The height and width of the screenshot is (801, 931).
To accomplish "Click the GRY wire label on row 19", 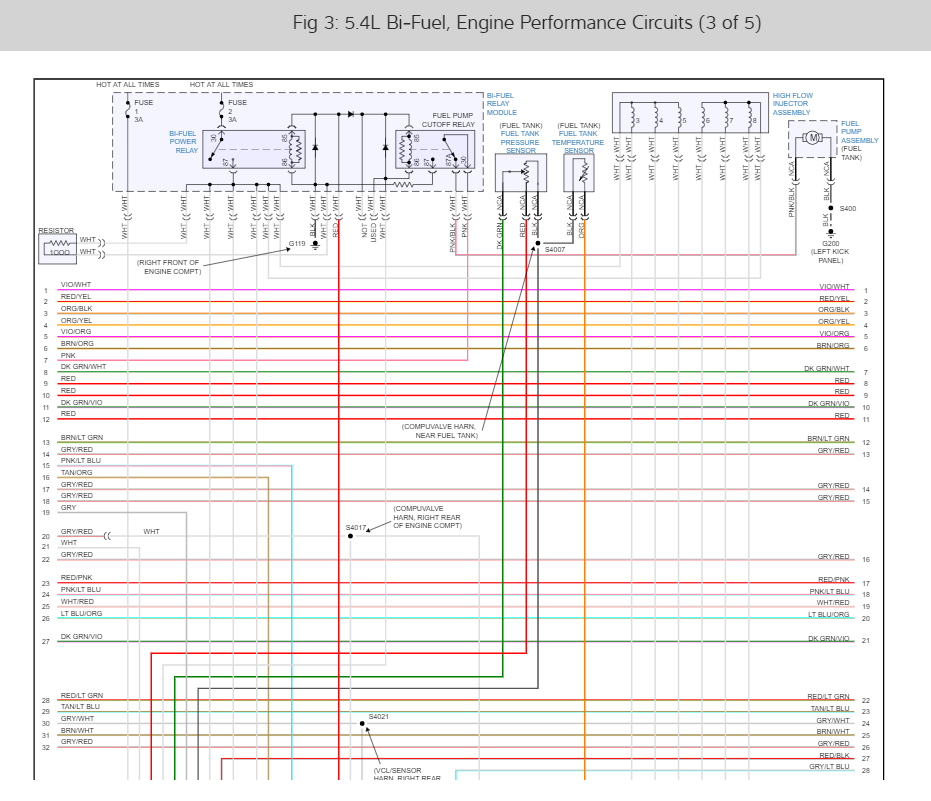I will coord(68,508).
